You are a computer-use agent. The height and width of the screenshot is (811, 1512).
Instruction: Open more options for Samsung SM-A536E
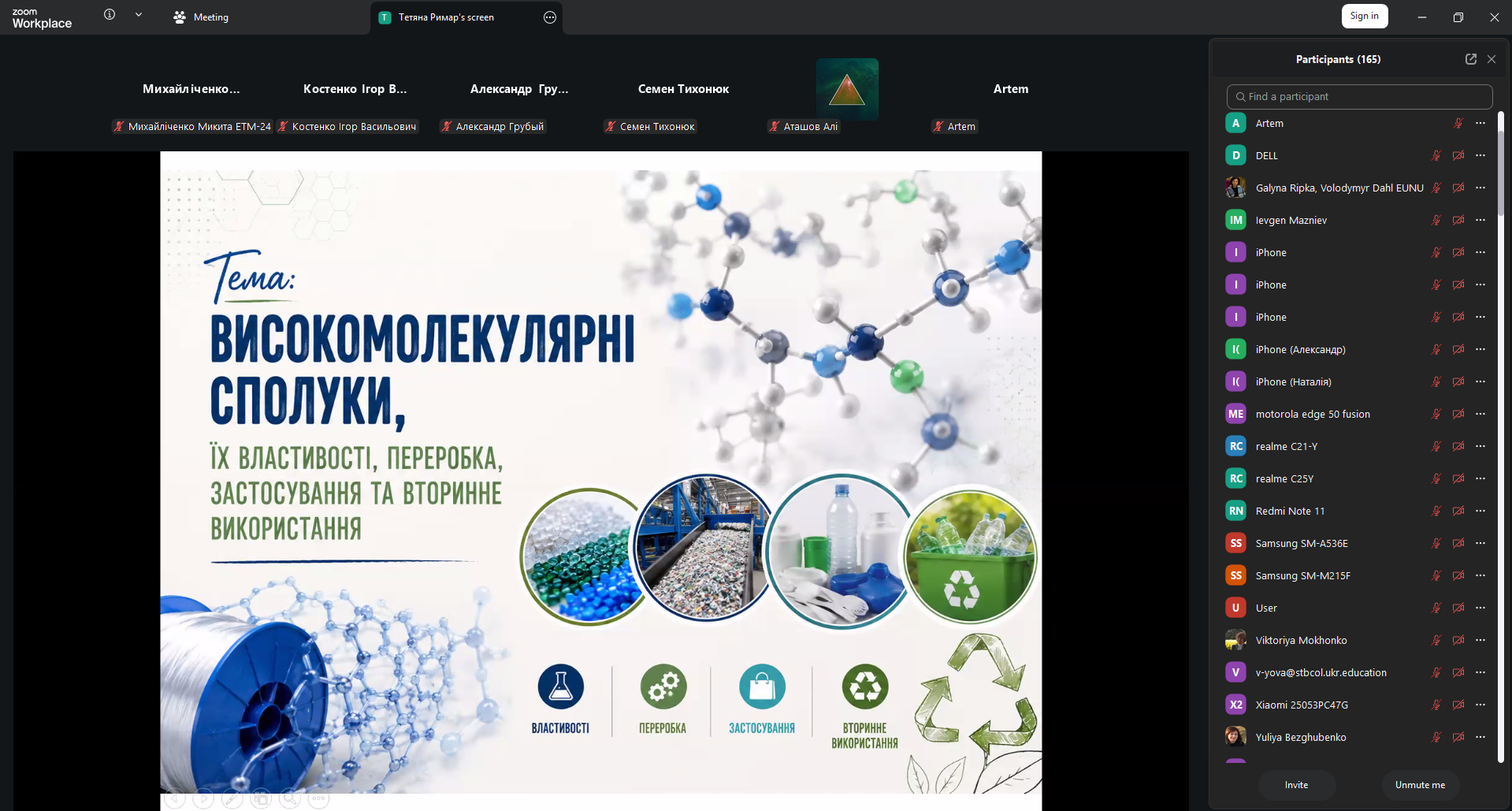[1480, 543]
